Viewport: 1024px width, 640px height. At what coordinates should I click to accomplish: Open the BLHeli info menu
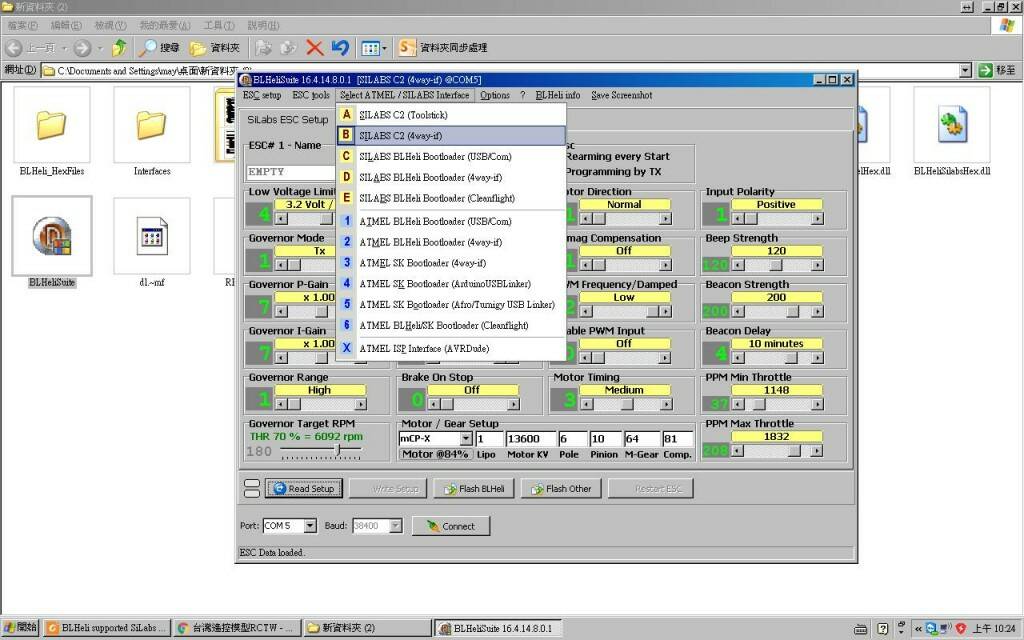tap(558, 95)
